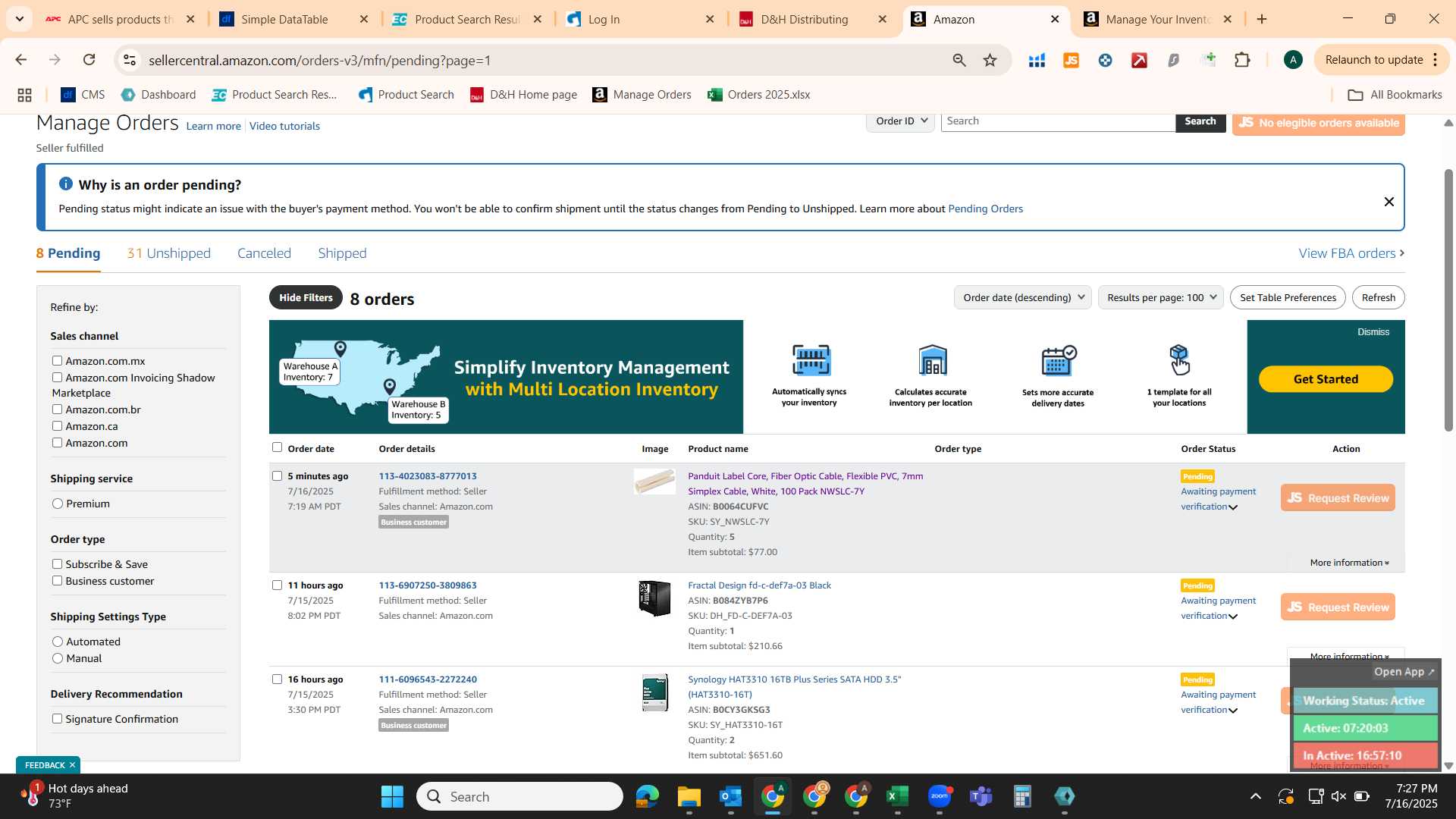Expand Awaiting payment verification for Synology order
This screenshot has width=1456, height=819.
click(x=1233, y=711)
